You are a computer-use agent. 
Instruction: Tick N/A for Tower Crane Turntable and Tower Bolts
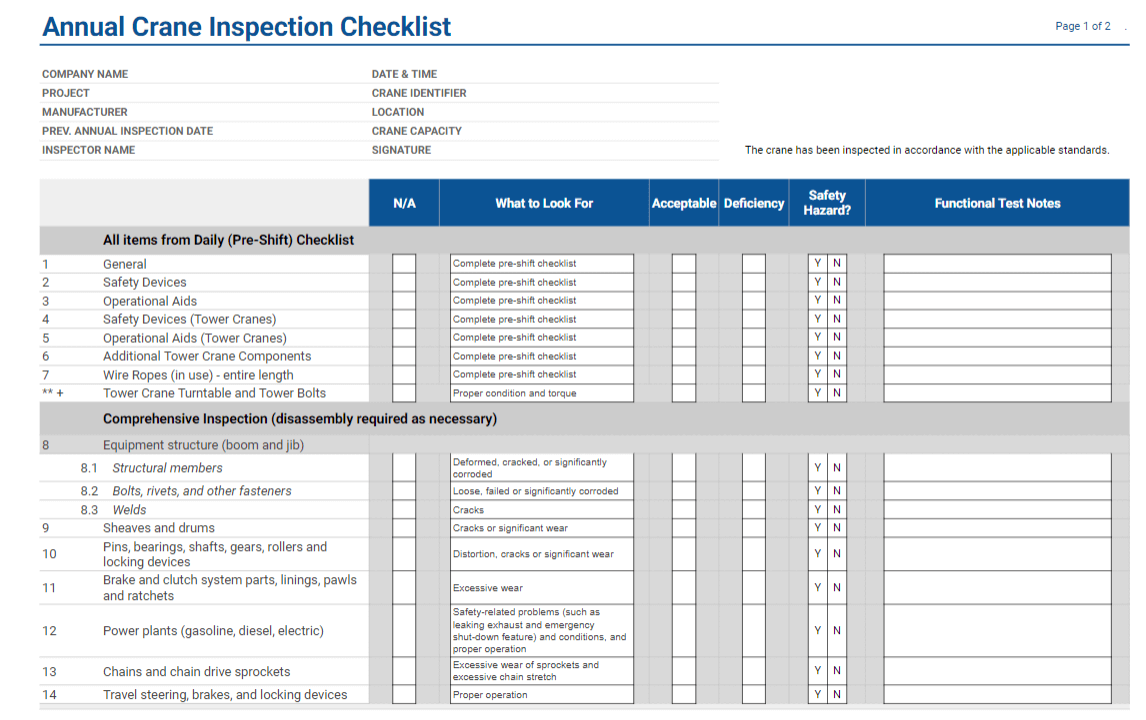coord(403,393)
